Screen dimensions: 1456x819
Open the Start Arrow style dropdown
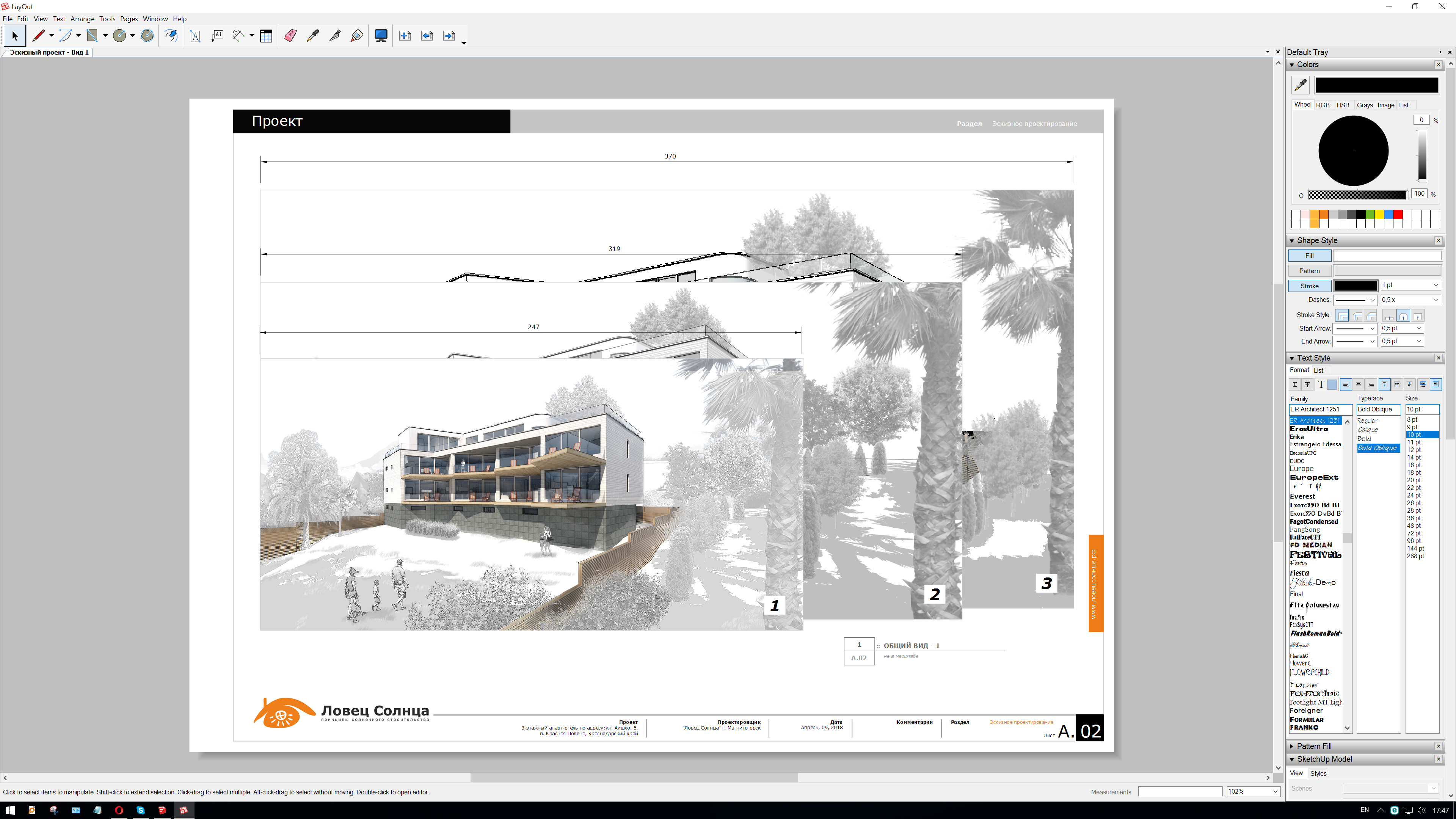(x=1355, y=328)
